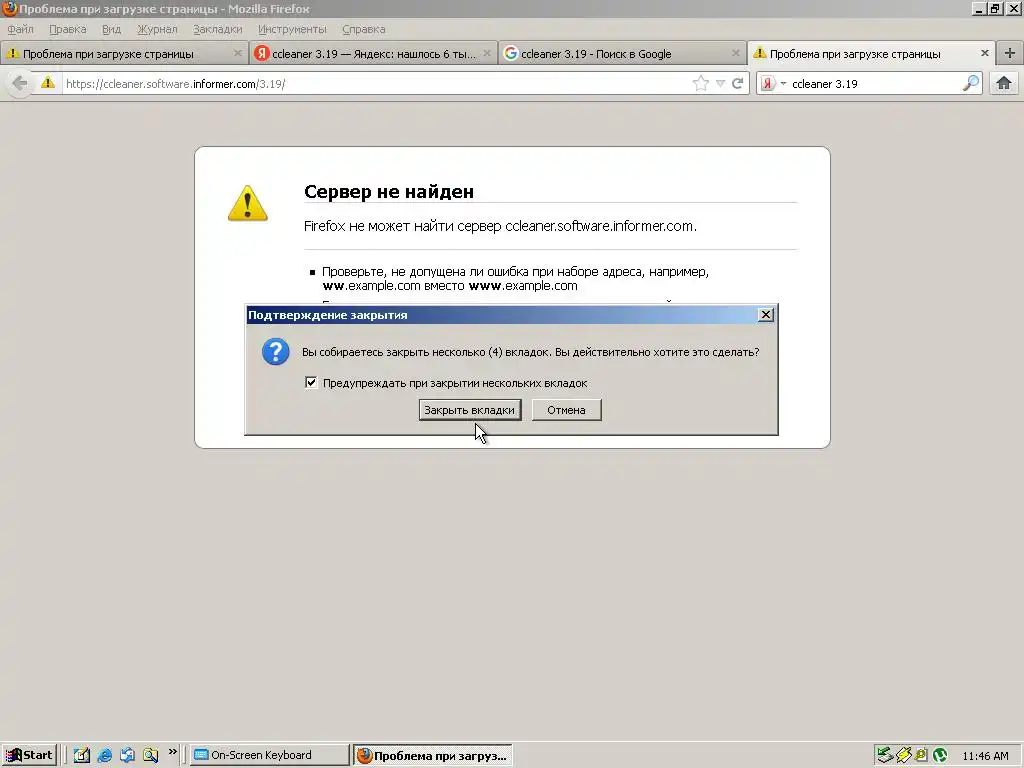
Task: Click the fourth quick launch search icon
Action: (x=150, y=756)
